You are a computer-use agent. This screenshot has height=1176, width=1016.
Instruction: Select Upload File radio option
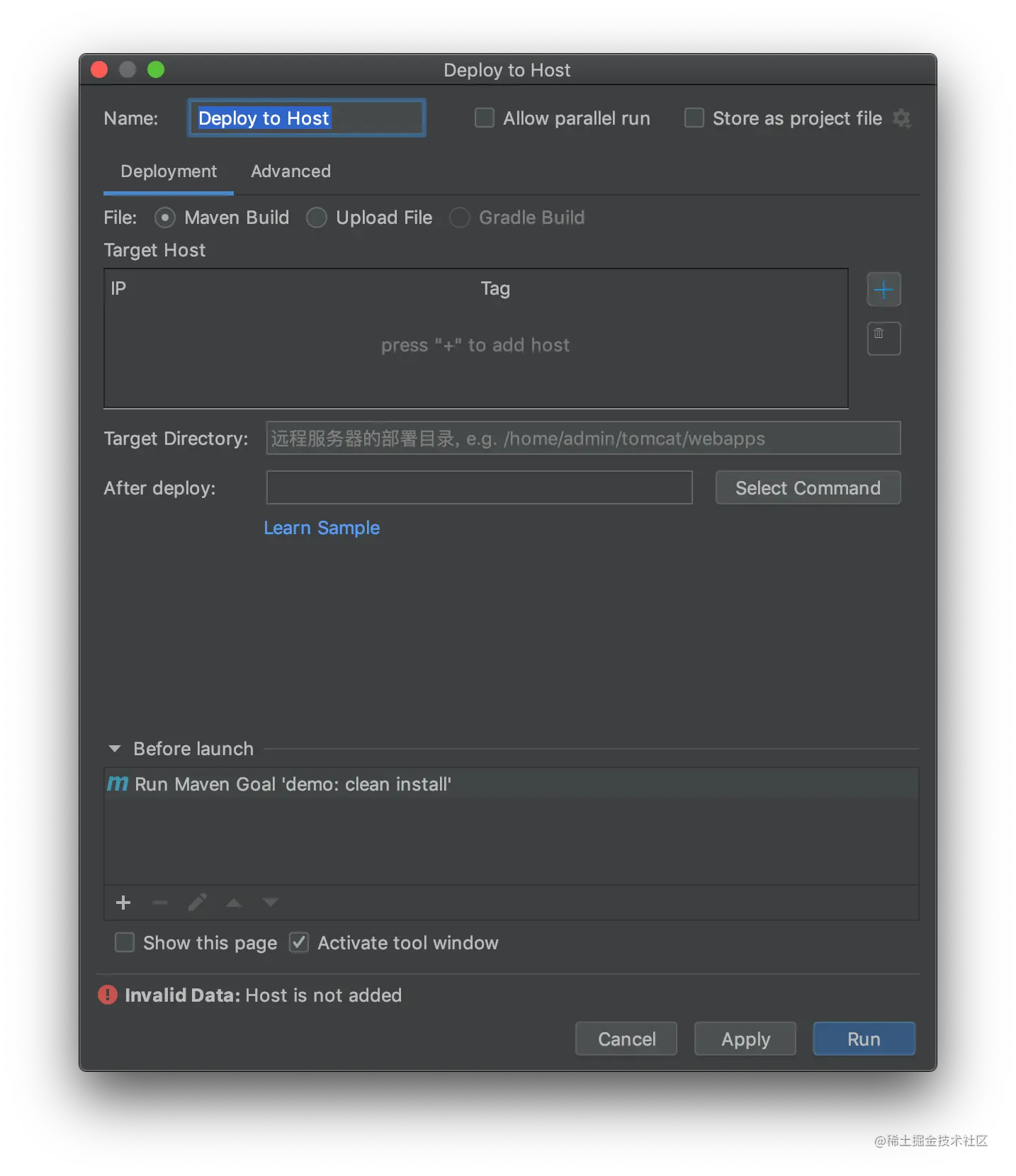pos(317,217)
